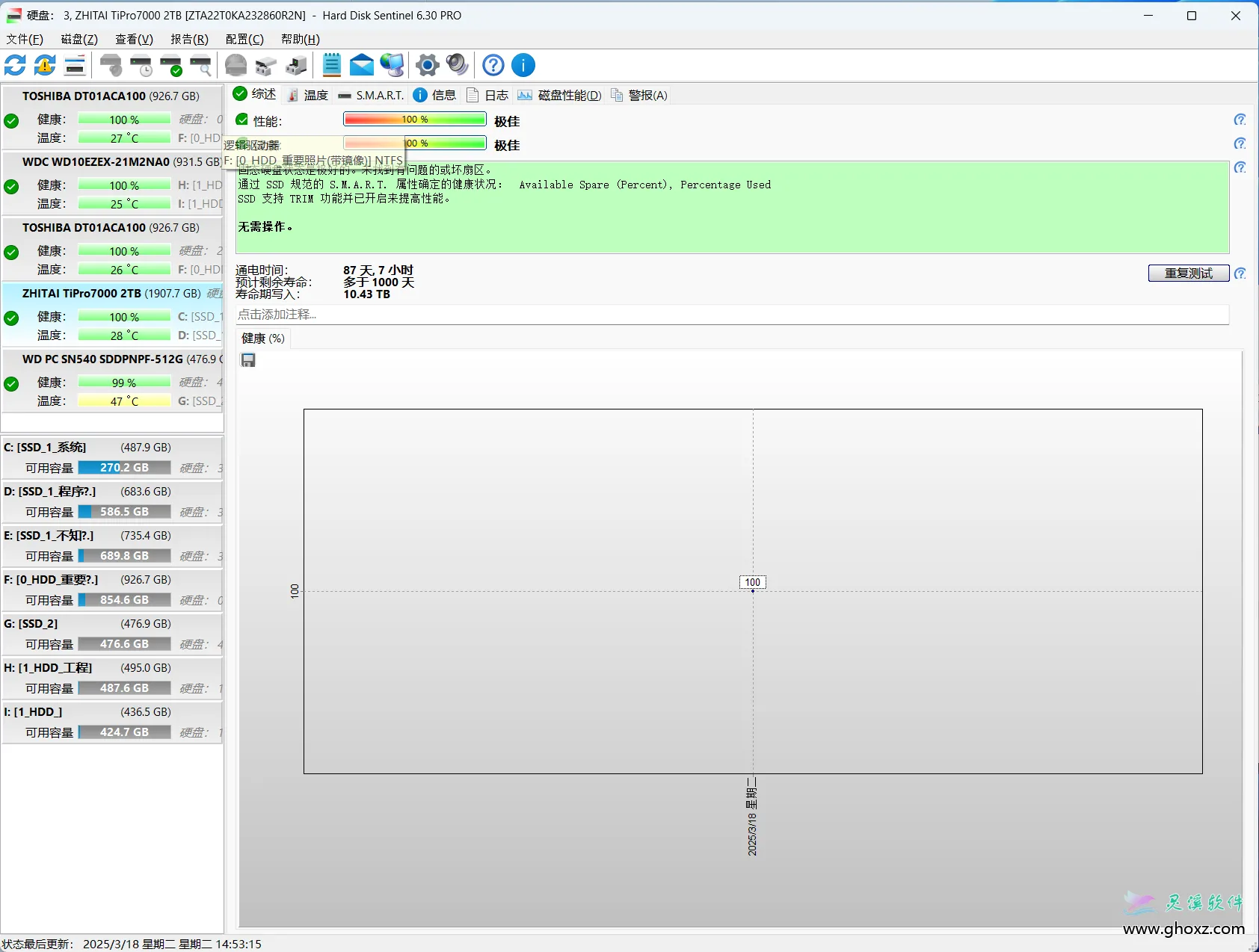Click the green check icon of ZHITAI disk
Viewport: 1259px width, 952px height.
pyautogui.click(x=11, y=318)
